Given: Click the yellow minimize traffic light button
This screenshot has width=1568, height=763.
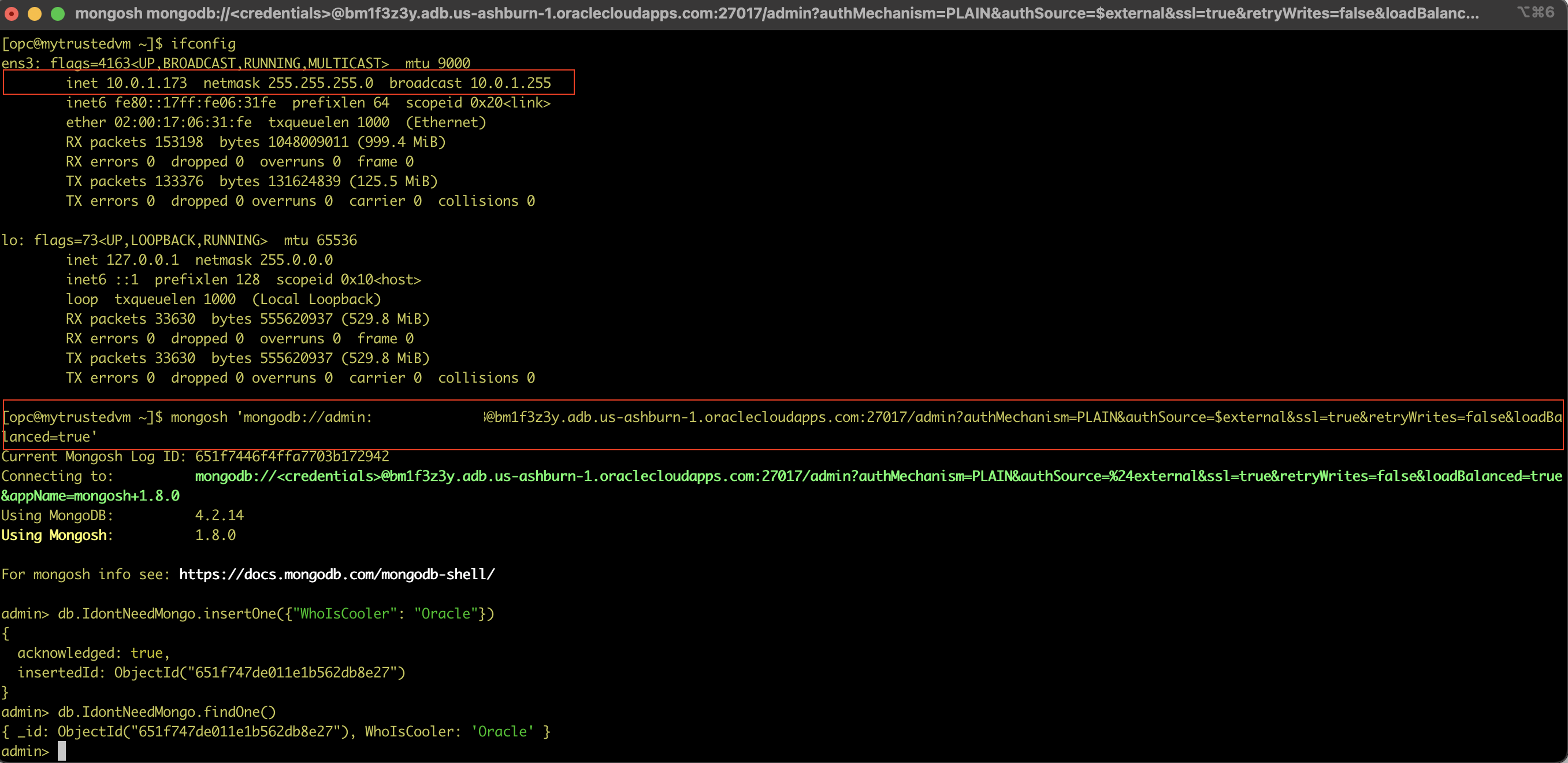Looking at the screenshot, I should (x=35, y=12).
